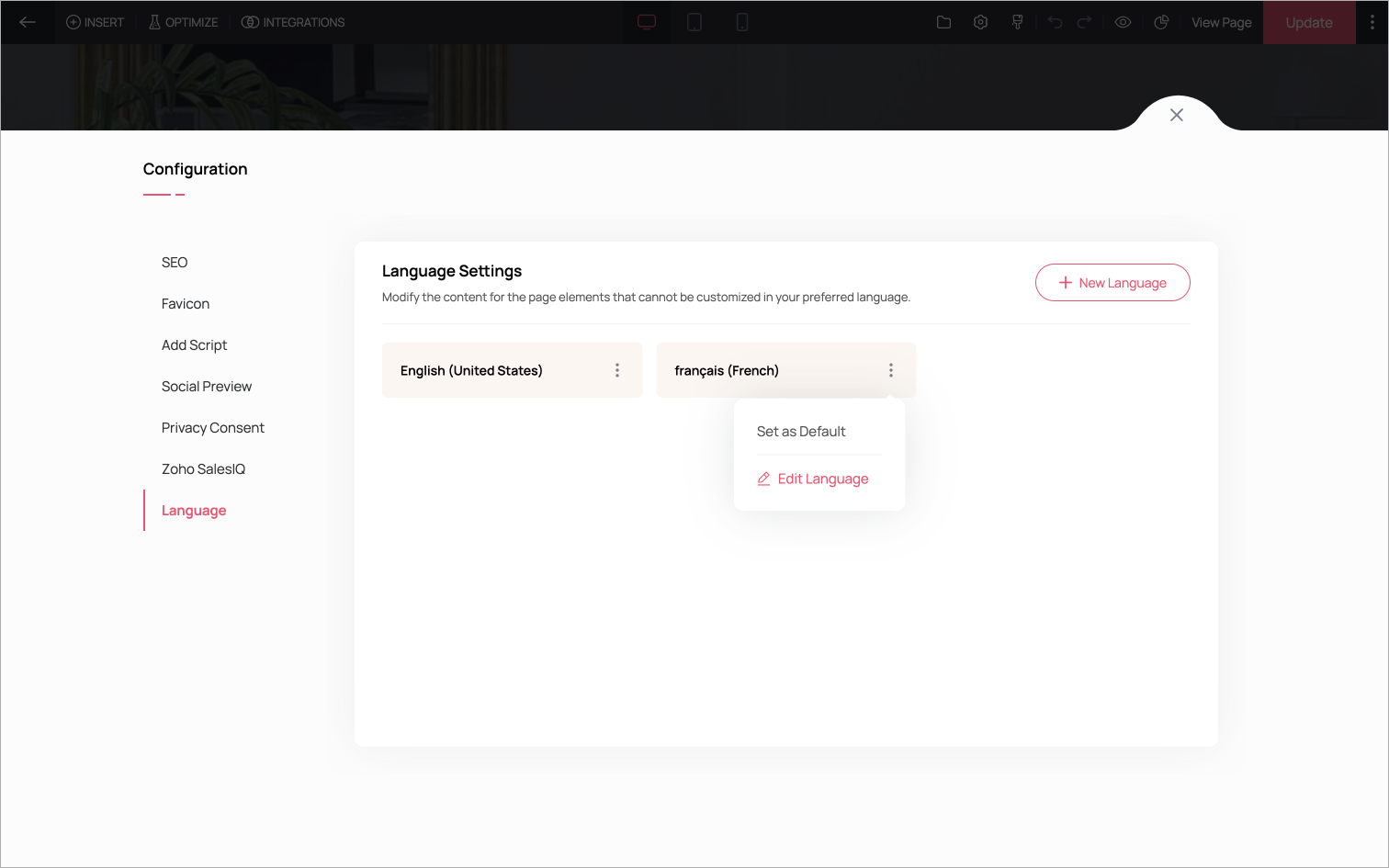Image resolution: width=1389 pixels, height=868 pixels.
Task: Click the View Page link
Action: [x=1222, y=22]
